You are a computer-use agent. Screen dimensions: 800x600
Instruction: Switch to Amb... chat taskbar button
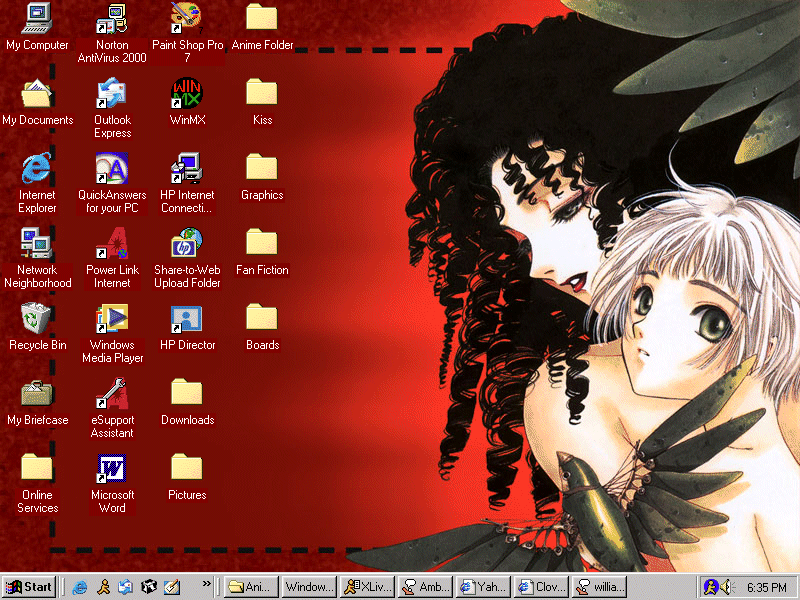(426, 587)
